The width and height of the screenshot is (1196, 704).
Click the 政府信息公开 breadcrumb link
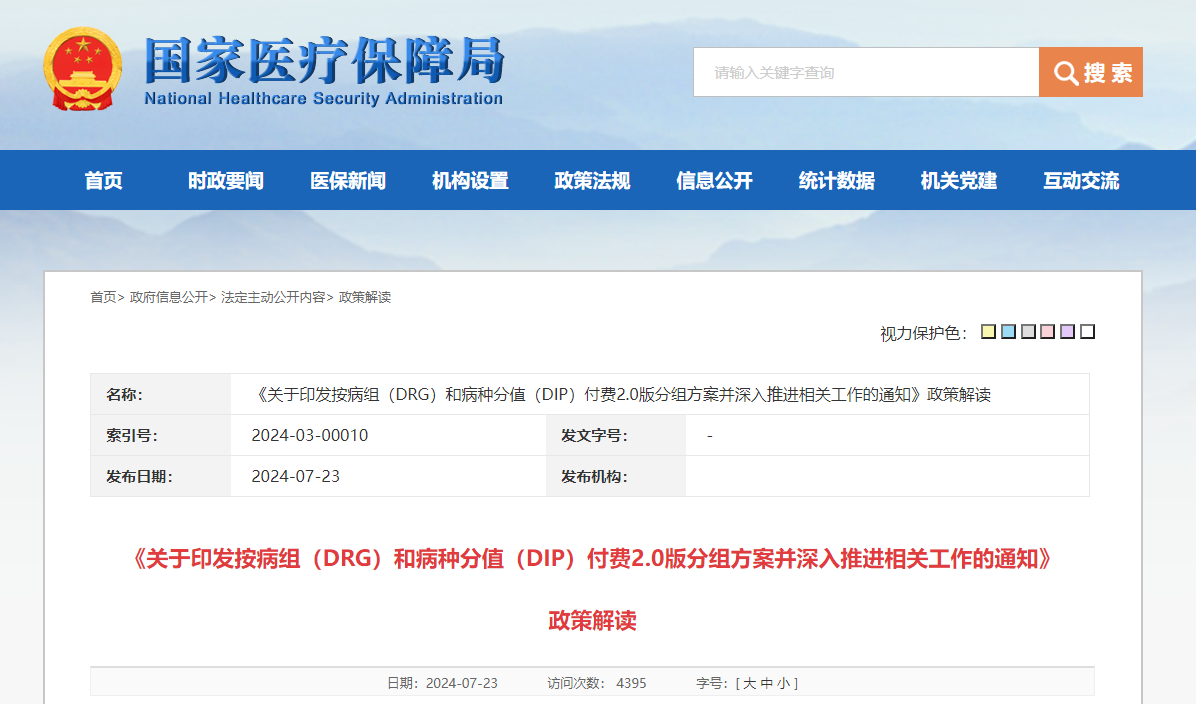[168, 297]
